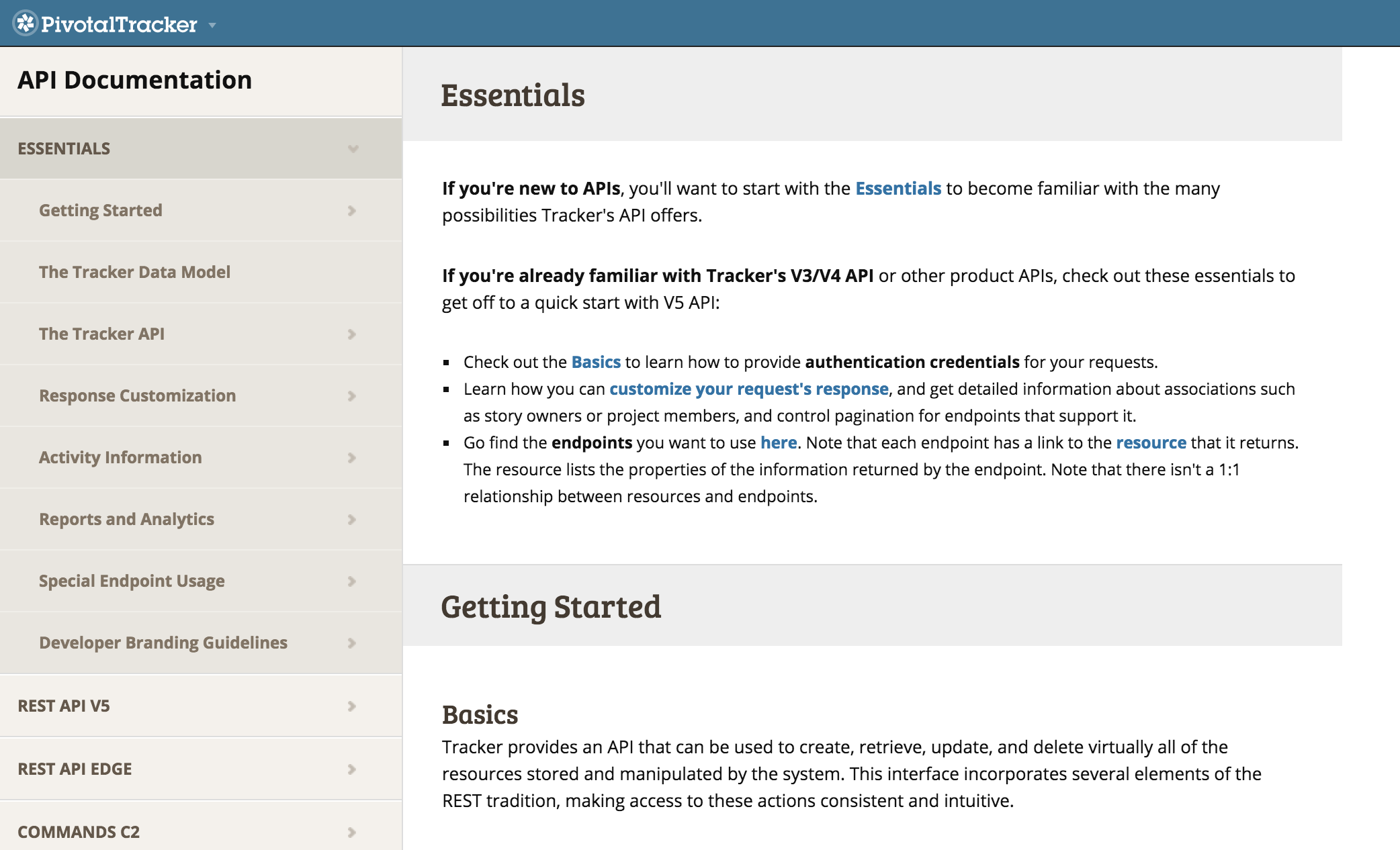Screen dimensions: 1400x850
Task: Collapse the Essentials section chevron
Action: click(x=353, y=148)
